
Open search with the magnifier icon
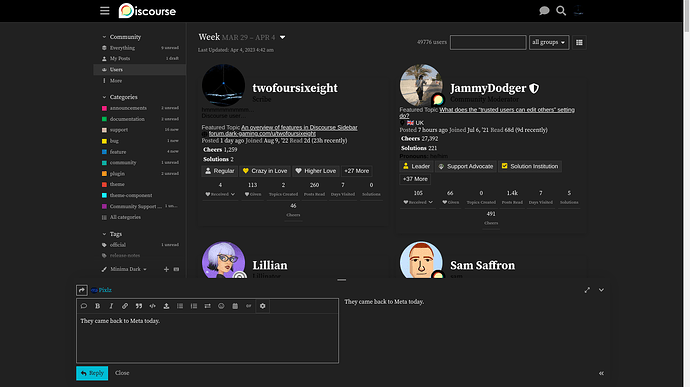click(x=561, y=11)
